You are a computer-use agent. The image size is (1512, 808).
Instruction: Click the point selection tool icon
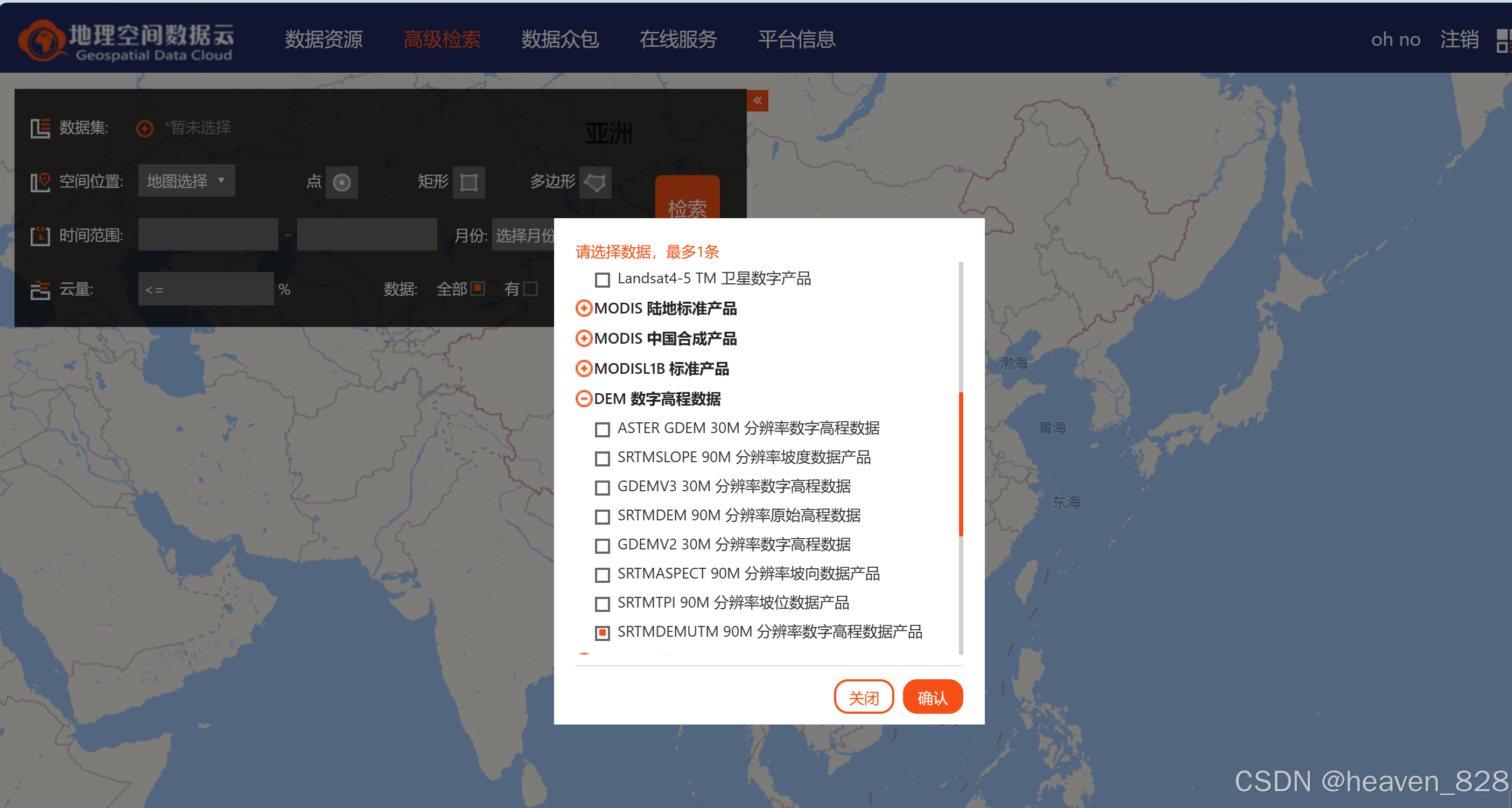point(341,183)
